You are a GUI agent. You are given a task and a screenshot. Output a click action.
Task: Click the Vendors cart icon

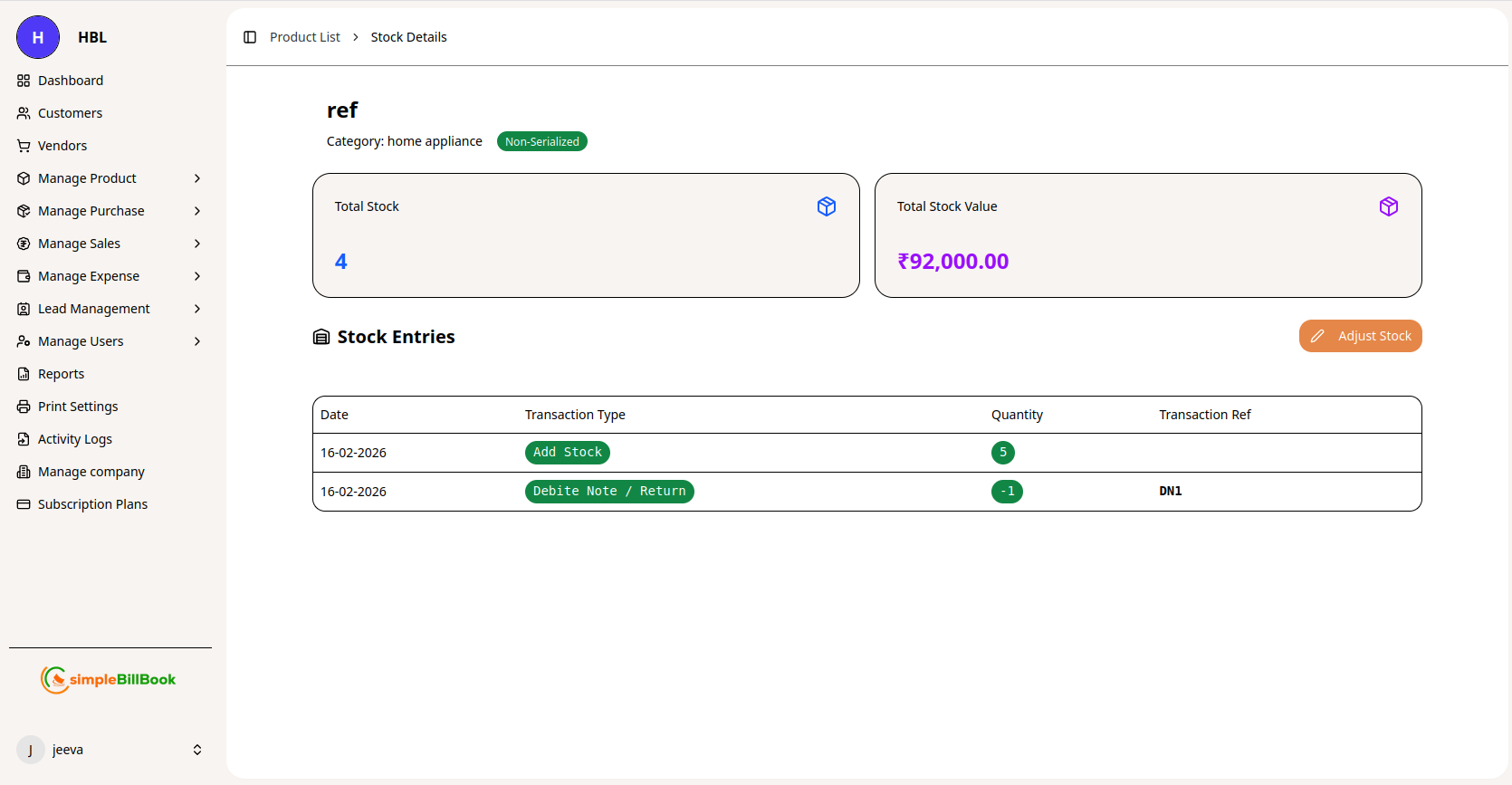coord(24,146)
